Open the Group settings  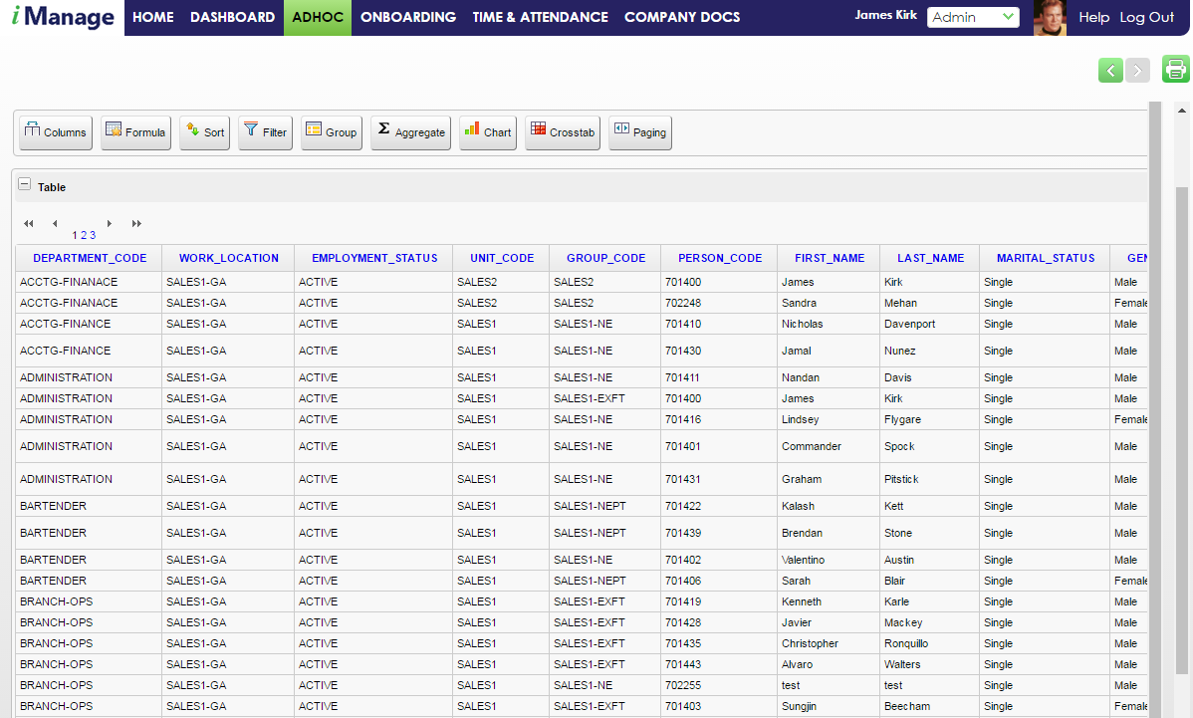click(332, 132)
